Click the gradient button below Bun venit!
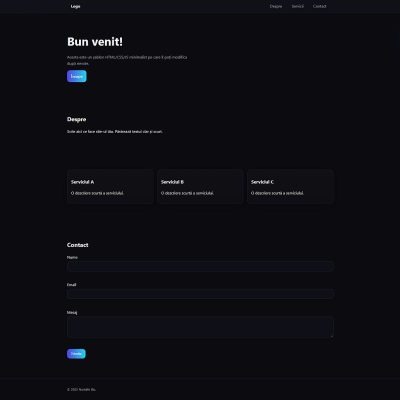This screenshot has width=400, height=400. coord(77,76)
